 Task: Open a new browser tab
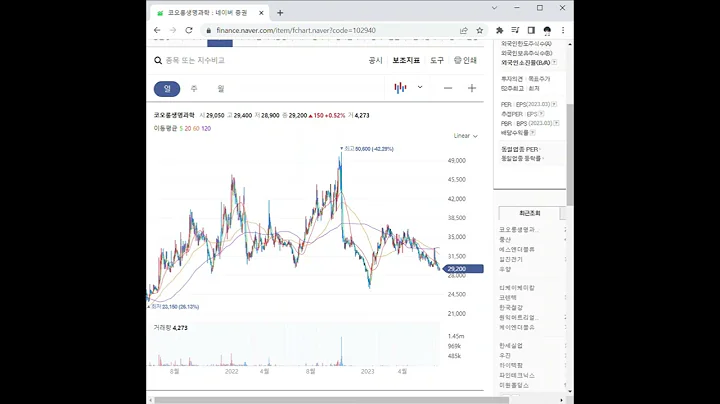pyautogui.click(x=280, y=13)
